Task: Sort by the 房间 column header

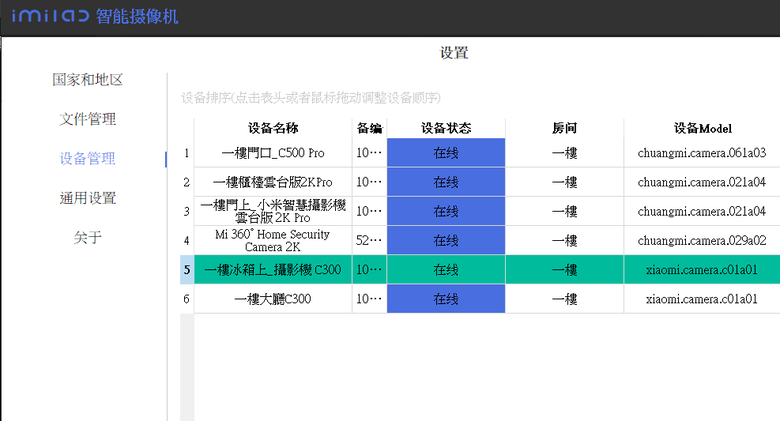Action: pos(565,128)
